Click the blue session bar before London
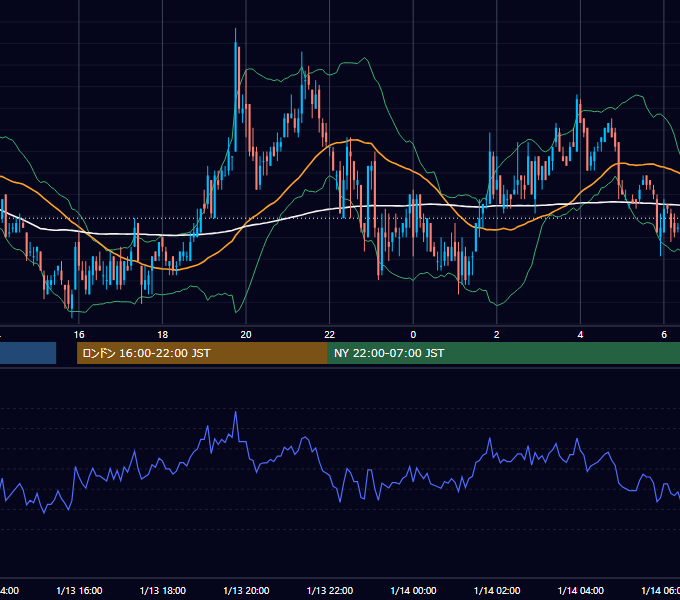The height and width of the screenshot is (600, 680). pos(28,353)
